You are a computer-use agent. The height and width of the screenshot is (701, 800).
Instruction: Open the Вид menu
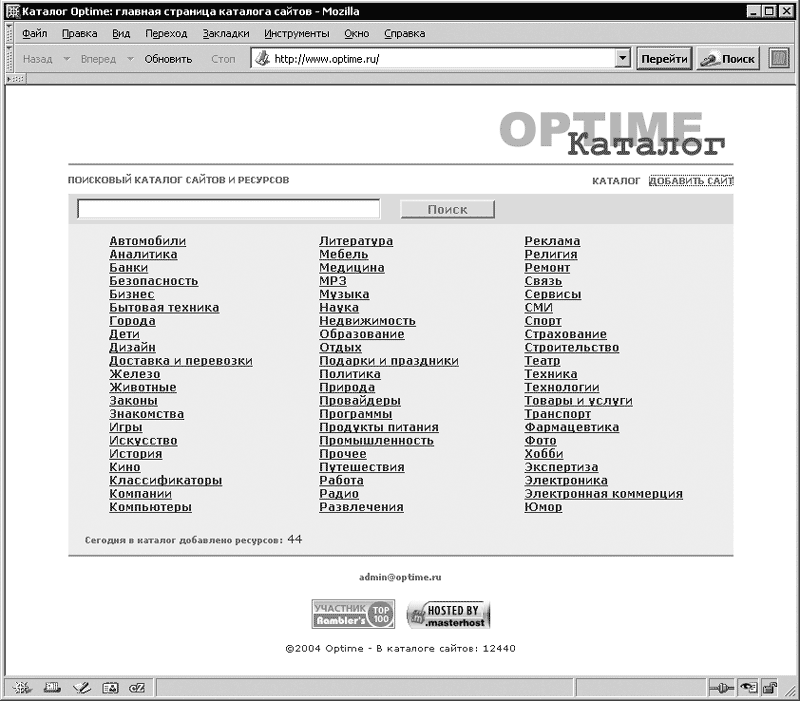point(121,34)
